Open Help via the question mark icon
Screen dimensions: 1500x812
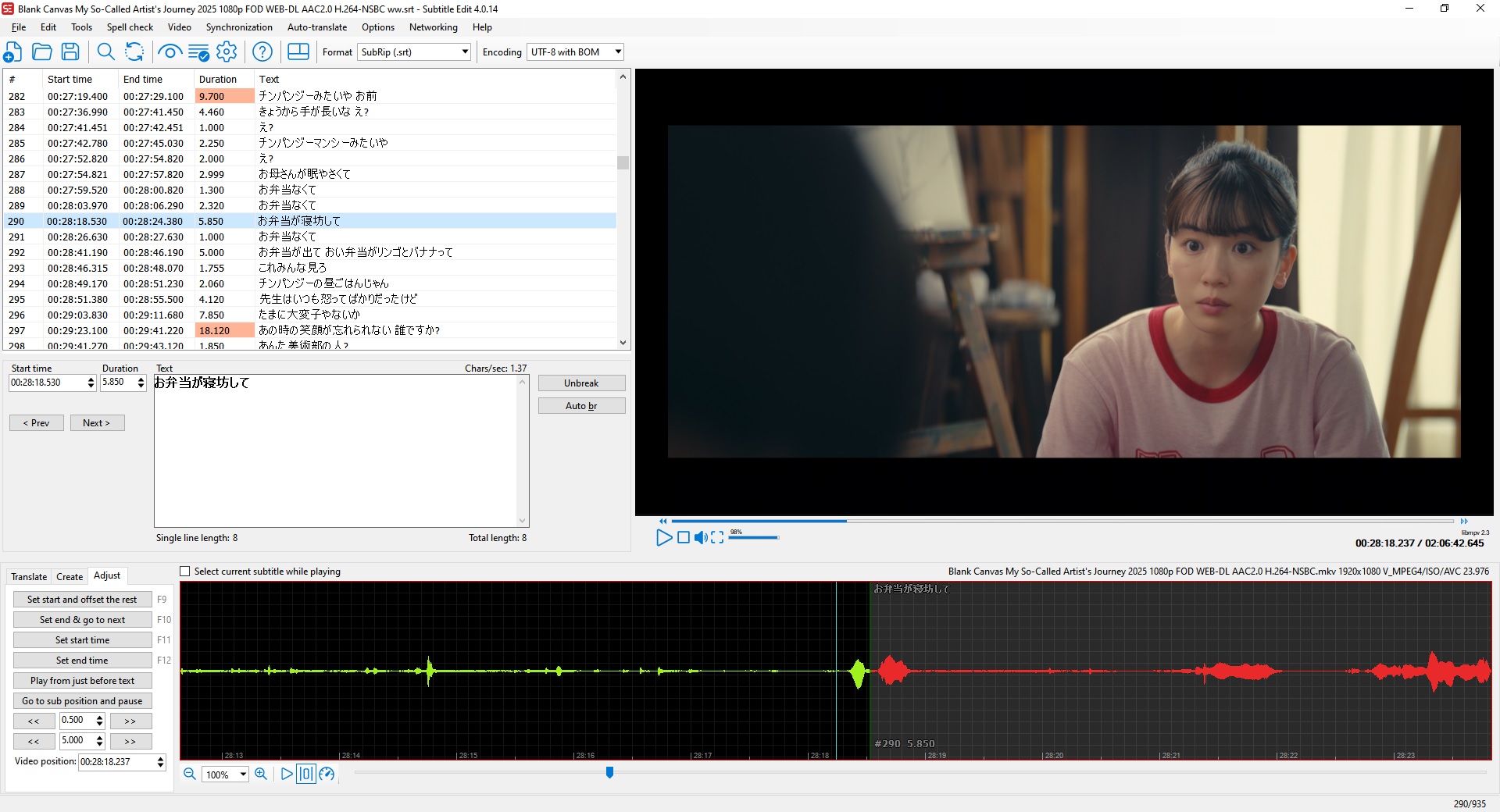pyautogui.click(x=262, y=52)
